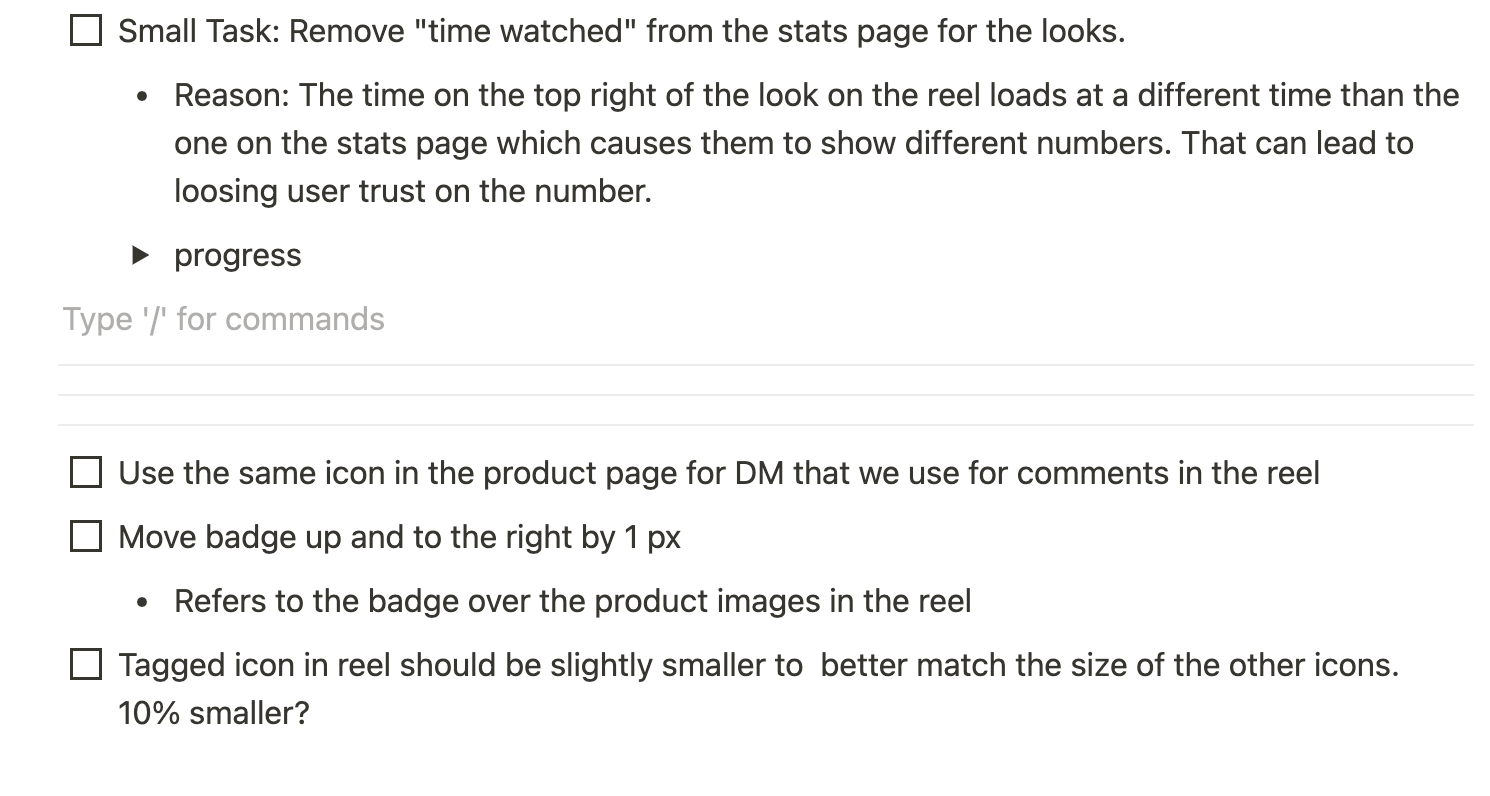The width and height of the screenshot is (1490, 796).
Task: Mark 'Move badge up and to the right' done
Action: (86, 537)
